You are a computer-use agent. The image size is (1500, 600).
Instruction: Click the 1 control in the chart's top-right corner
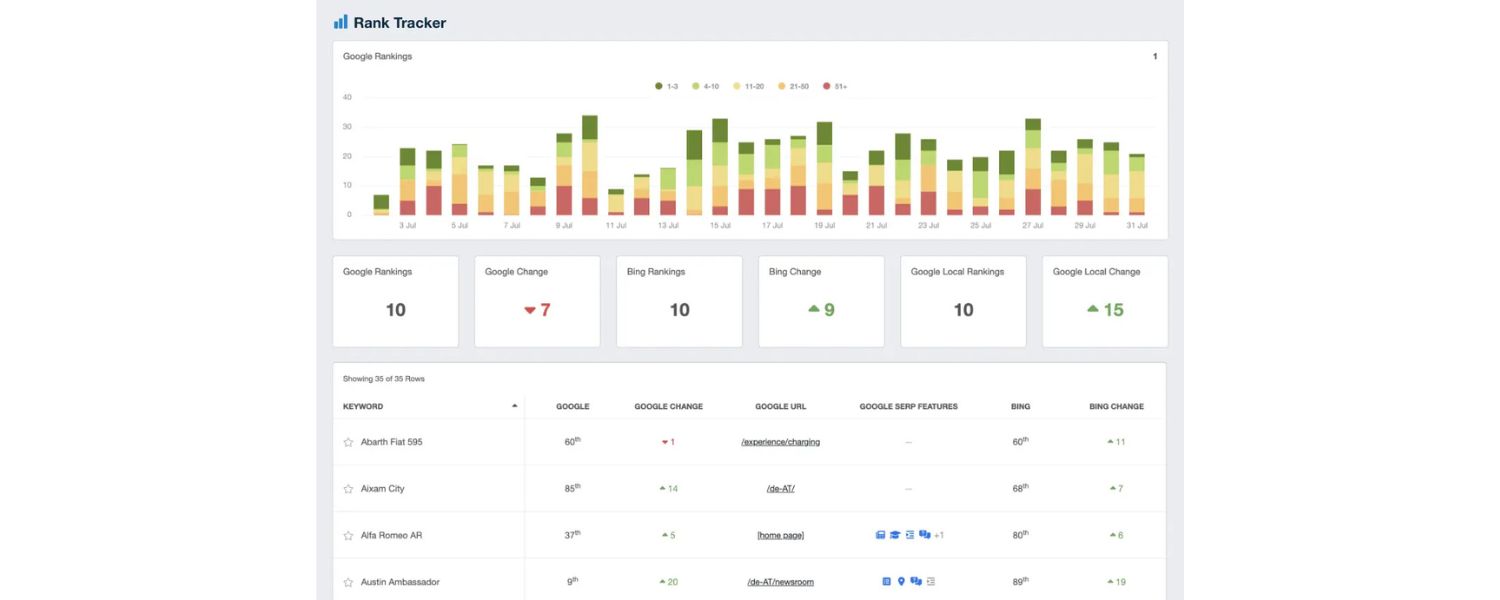pyautogui.click(x=1154, y=56)
